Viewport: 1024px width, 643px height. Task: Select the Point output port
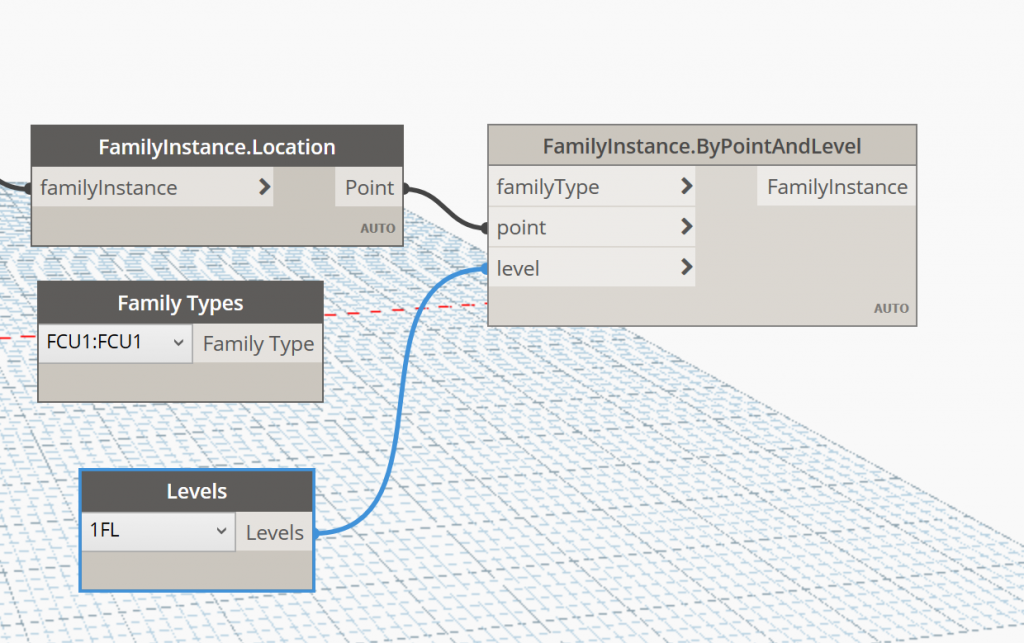(x=369, y=187)
